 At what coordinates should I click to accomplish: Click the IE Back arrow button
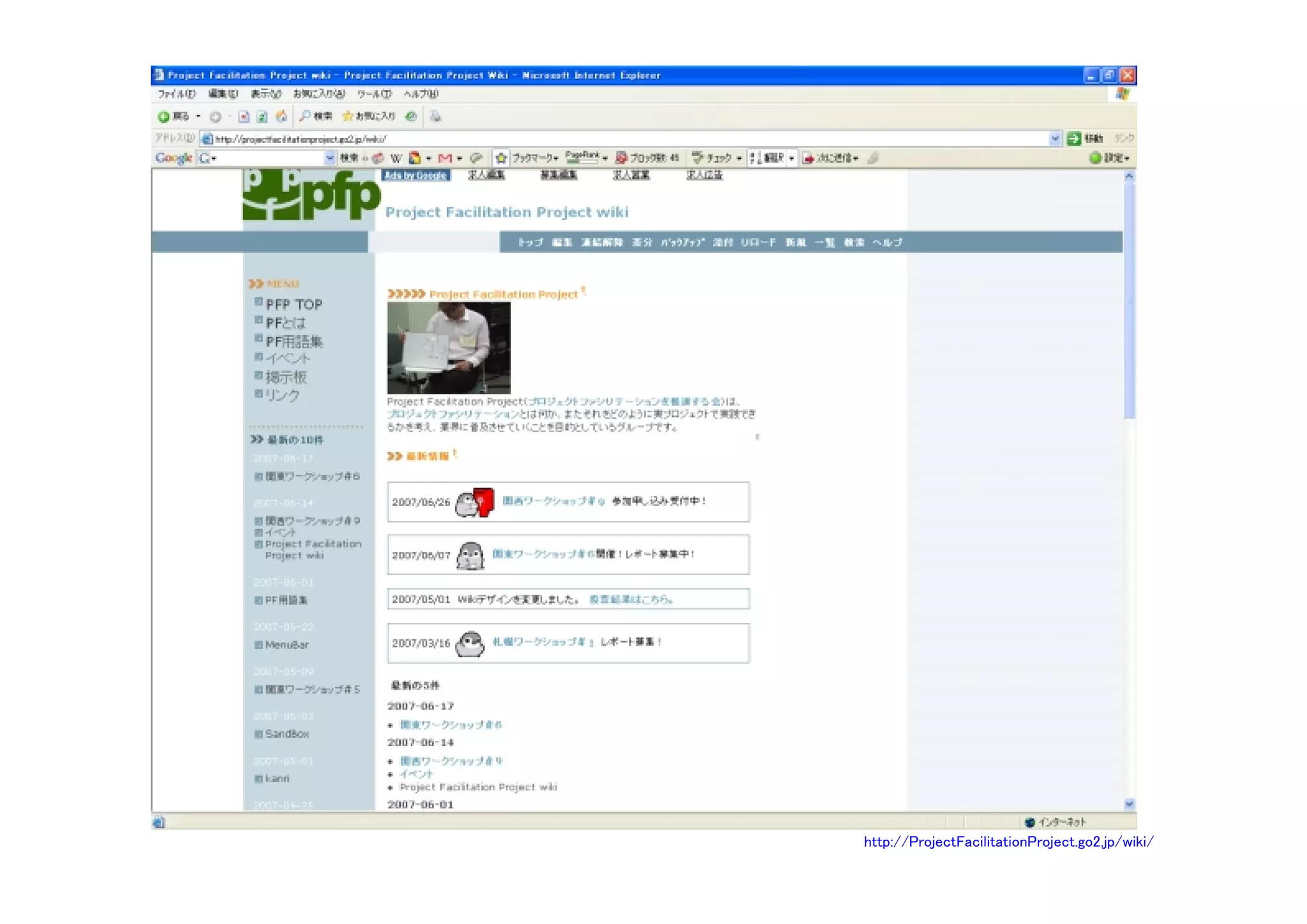[x=164, y=116]
